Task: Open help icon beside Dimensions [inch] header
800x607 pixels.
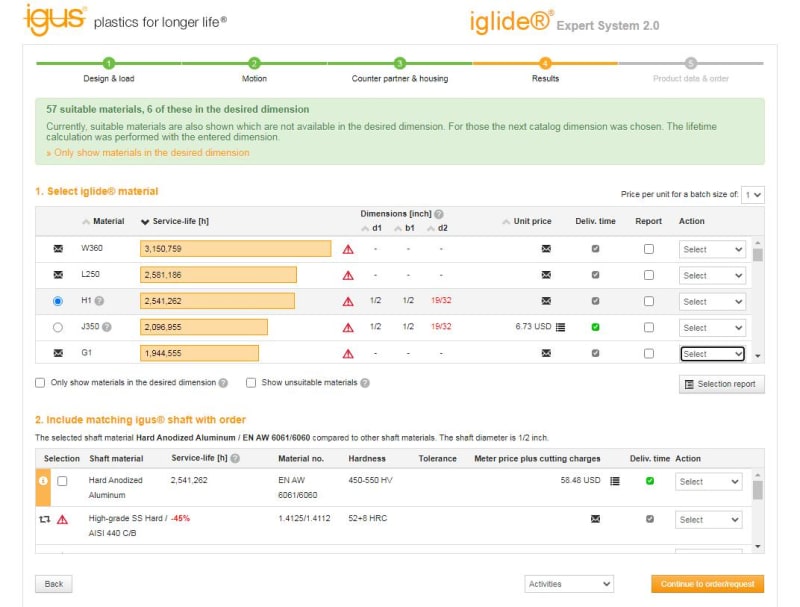Action: [439, 214]
